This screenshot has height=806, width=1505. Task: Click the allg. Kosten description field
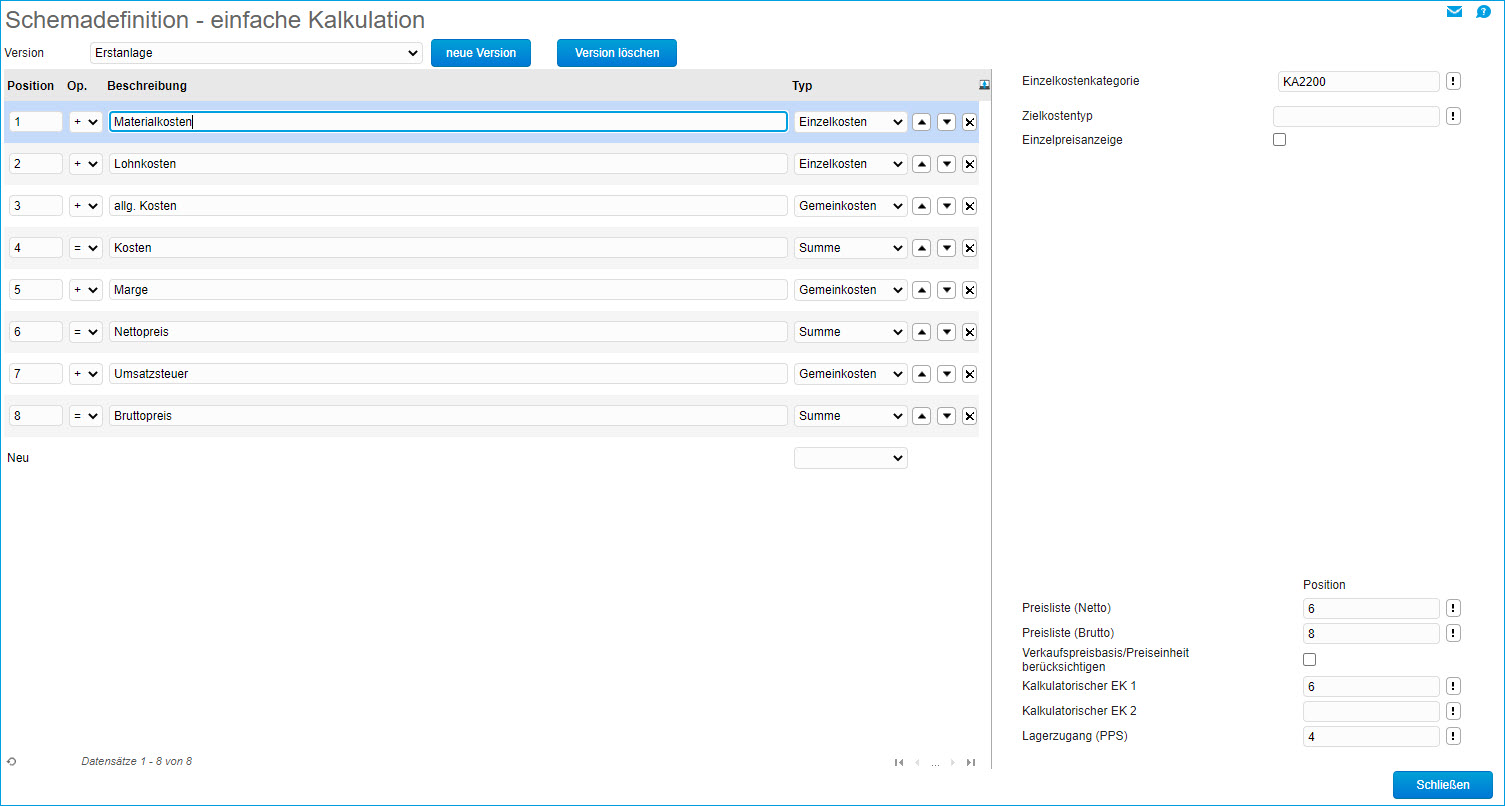pos(448,206)
